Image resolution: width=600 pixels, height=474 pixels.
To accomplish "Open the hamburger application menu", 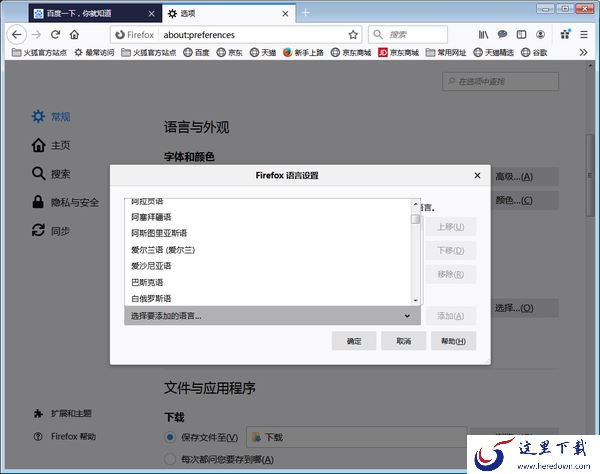I will (584, 35).
